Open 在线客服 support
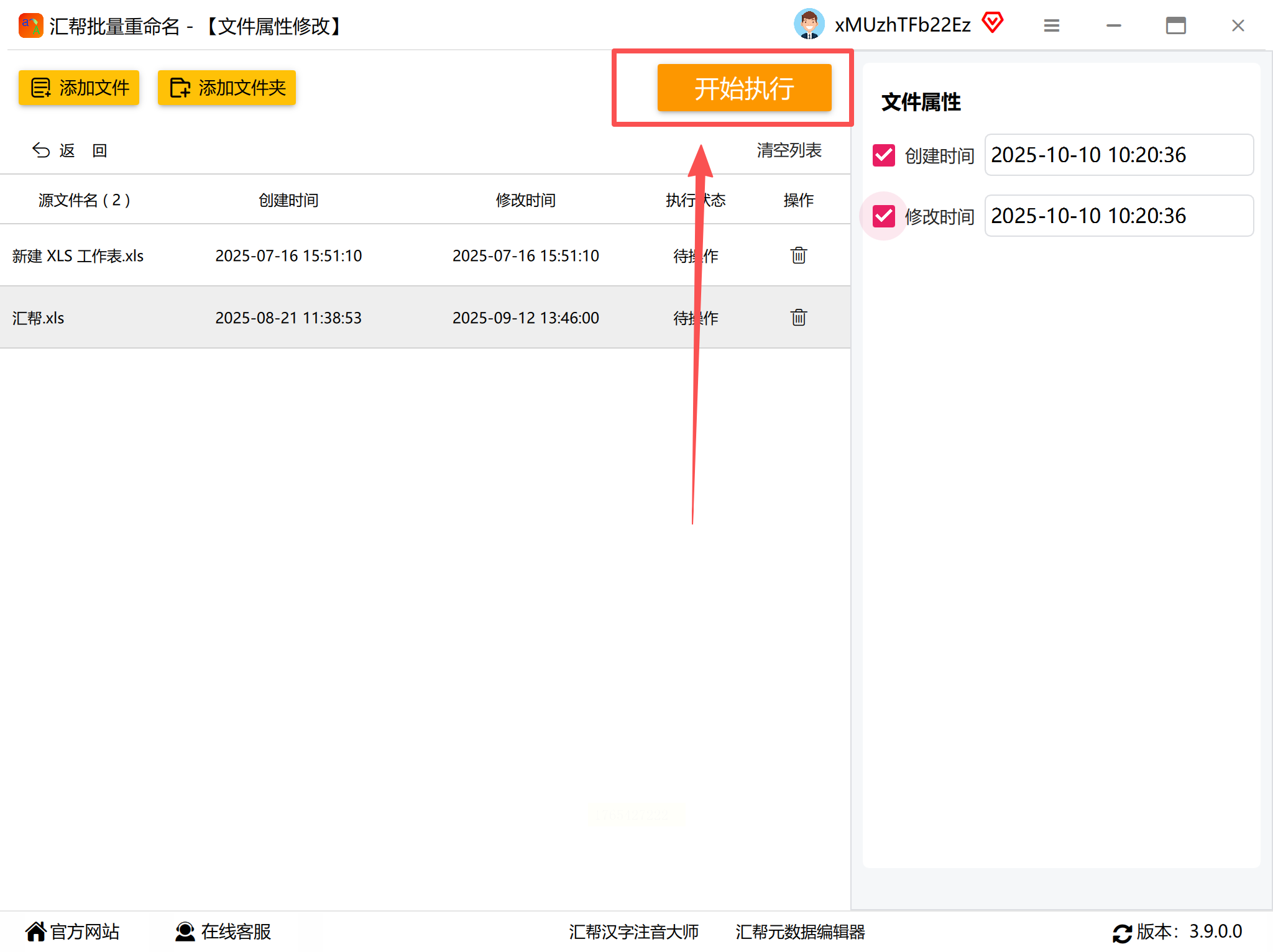This screenshot has height=952, width=1273. (x=224, y=931)
